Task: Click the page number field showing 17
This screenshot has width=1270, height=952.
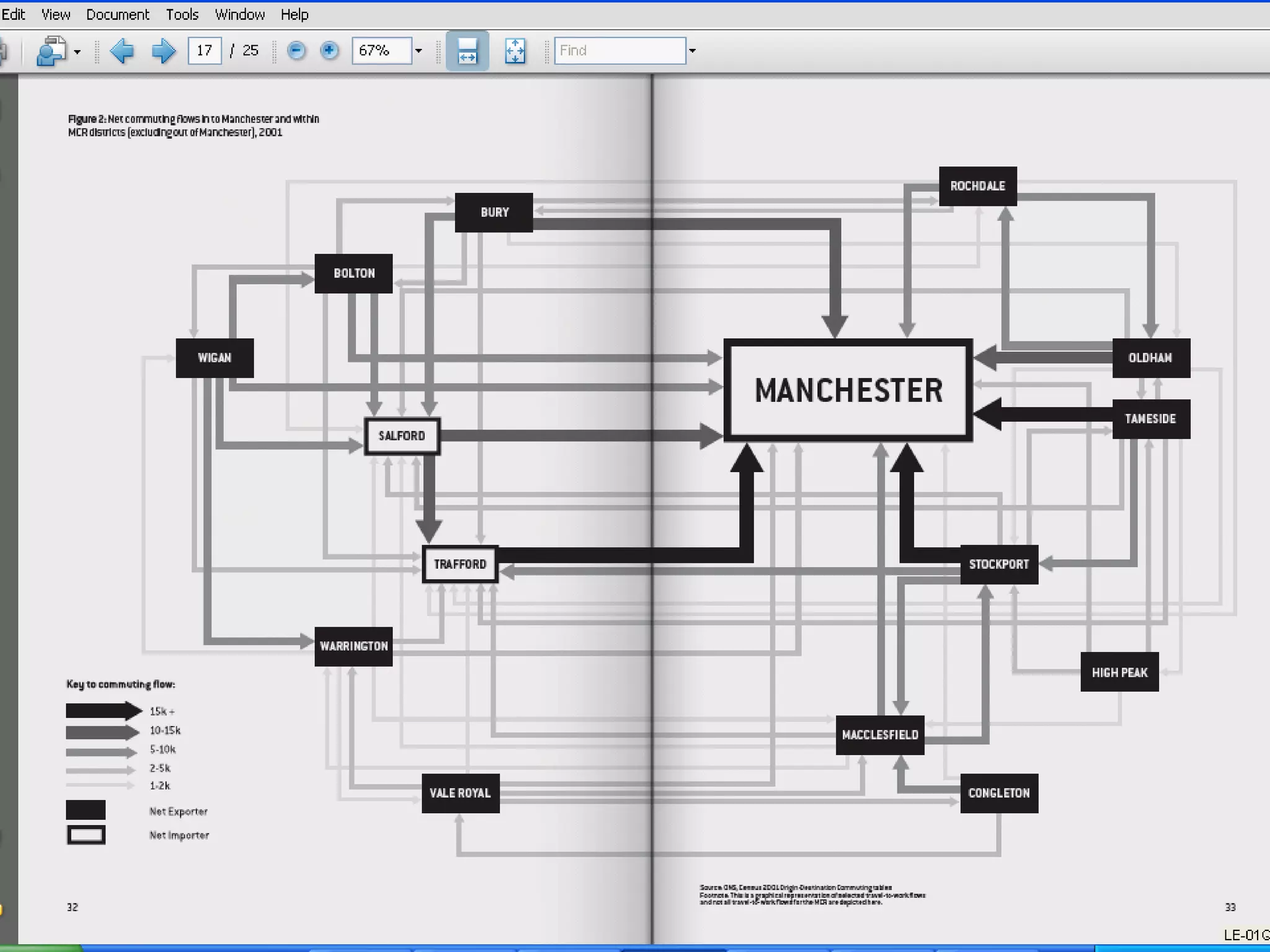Action: (x=205, y=51)
